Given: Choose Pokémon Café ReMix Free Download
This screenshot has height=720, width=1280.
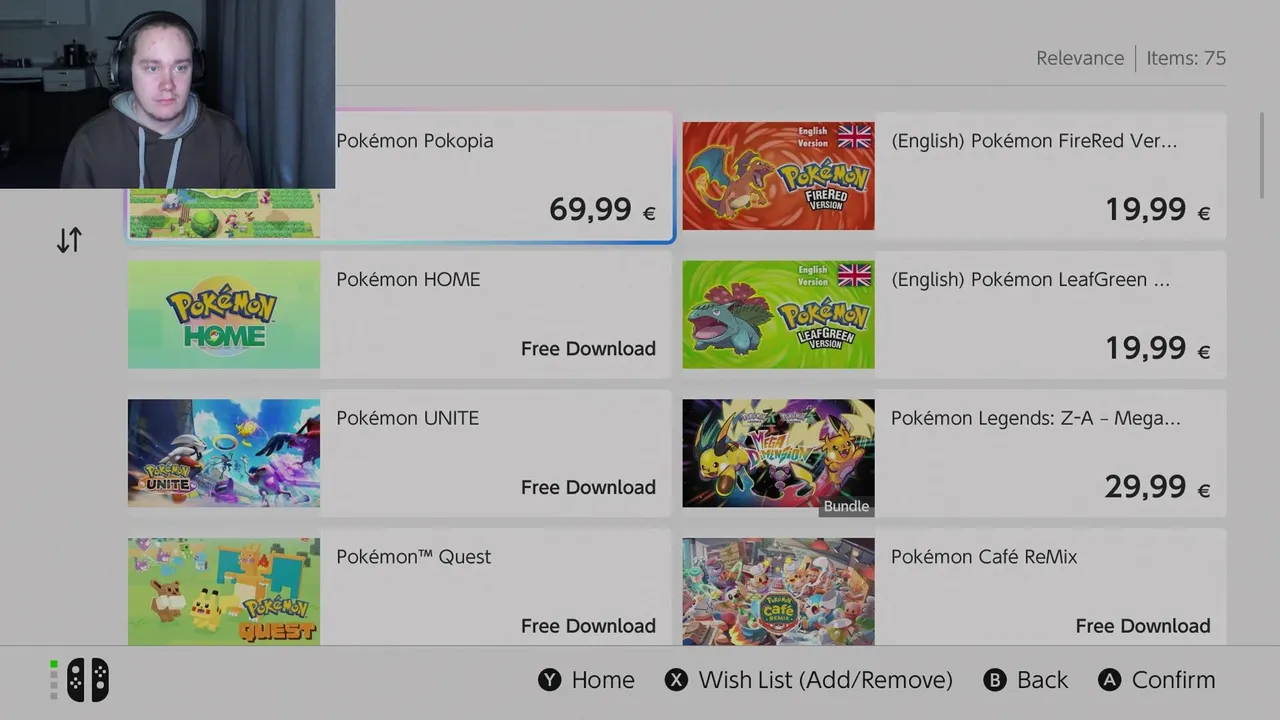Looking at the screenshot, I should 1143,626.
